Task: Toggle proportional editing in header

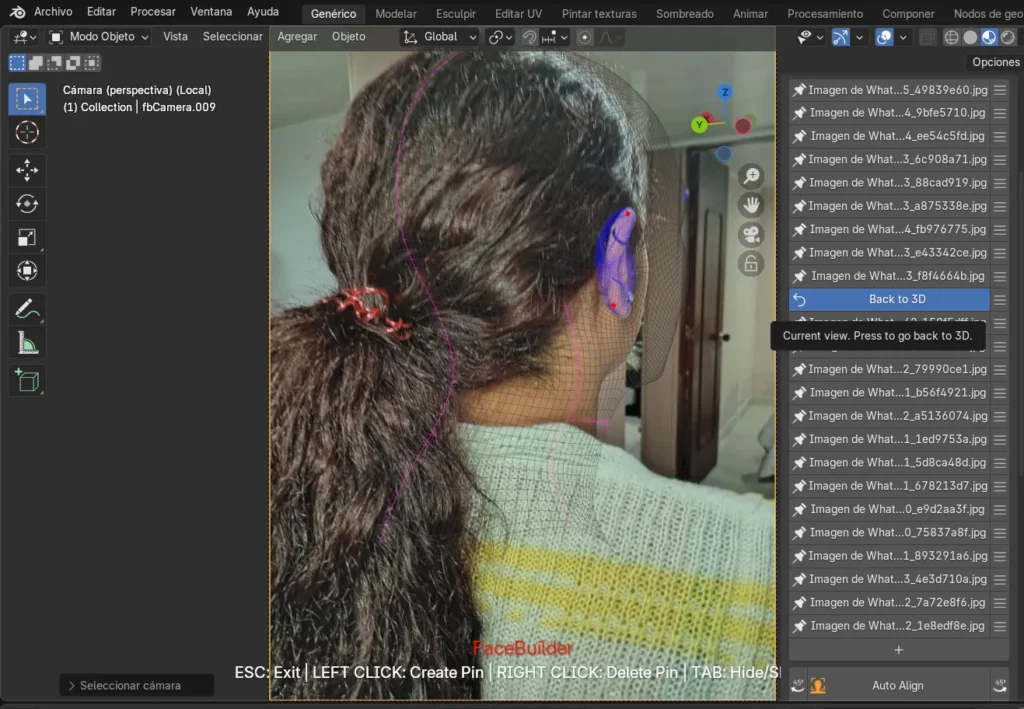Action: tap(585, 37)
